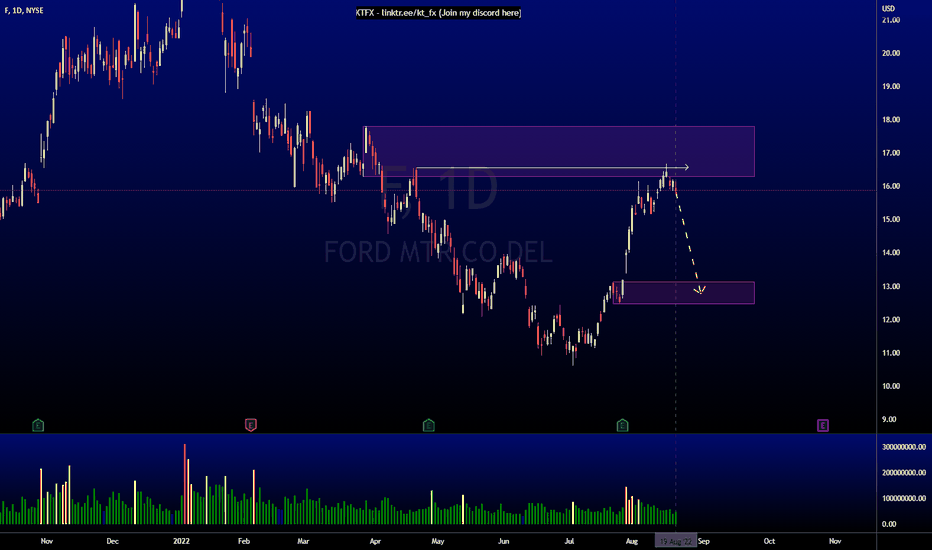The width and height of the screenshot is (932, 550).
Task: Click the Jun label on time axis
Action: (503, 541)
